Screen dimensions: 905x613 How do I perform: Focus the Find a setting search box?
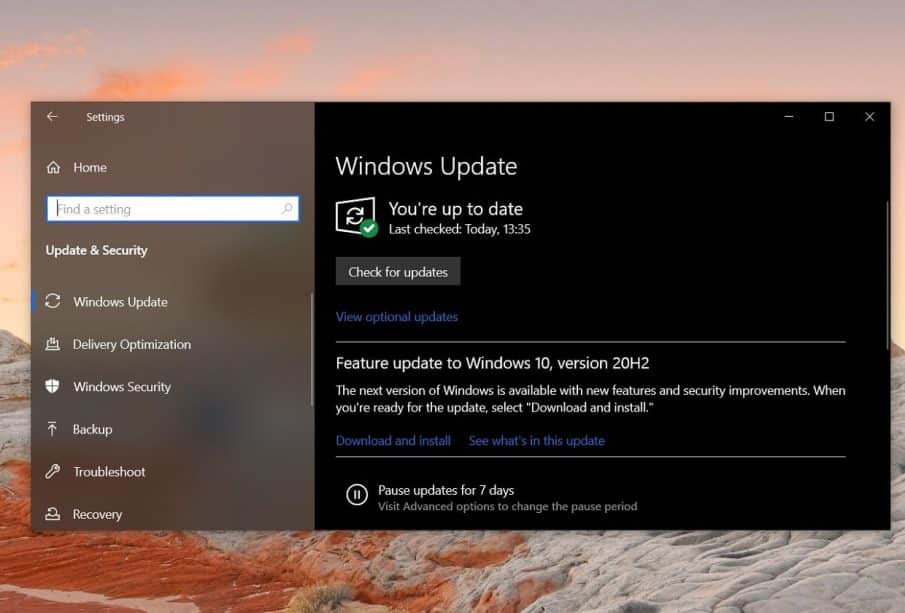[173, 208]
